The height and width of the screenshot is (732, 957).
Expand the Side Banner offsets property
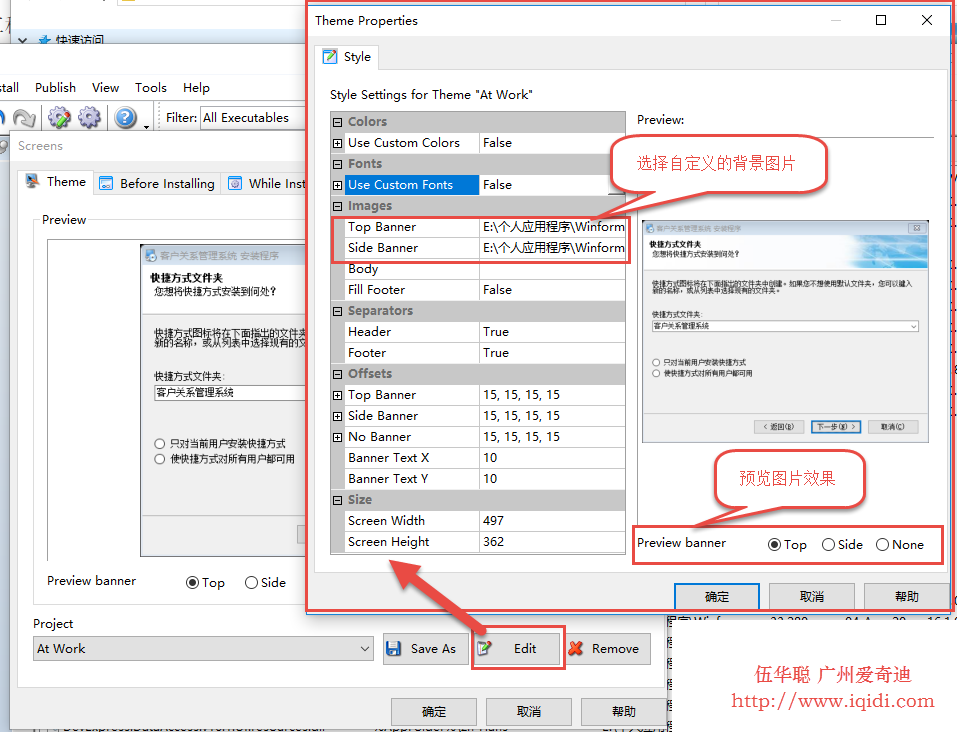tap(338, 416)
